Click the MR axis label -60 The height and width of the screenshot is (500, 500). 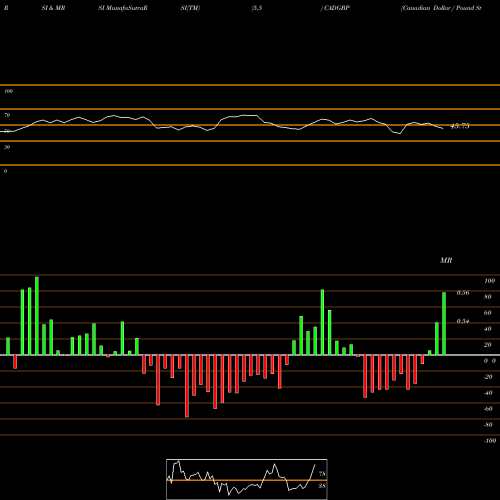point(488,409)
